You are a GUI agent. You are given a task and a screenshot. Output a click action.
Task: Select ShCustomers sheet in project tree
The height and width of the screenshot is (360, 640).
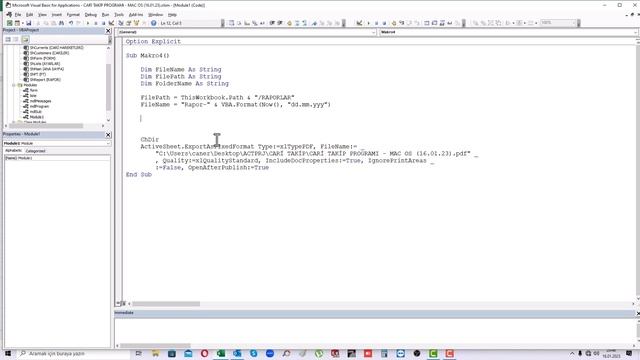point(49,53)
